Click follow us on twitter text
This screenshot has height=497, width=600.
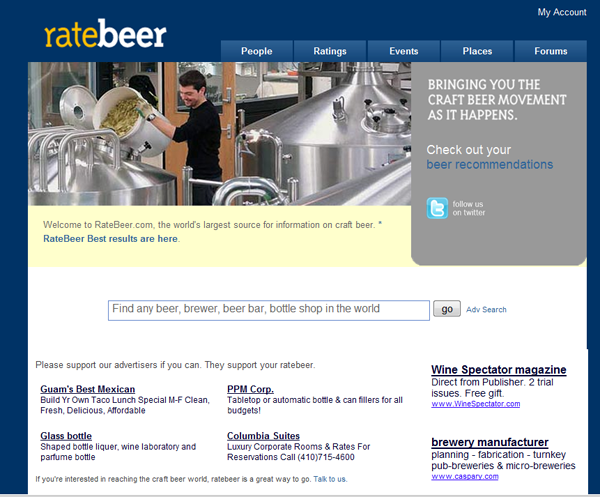pyautogui.click(x=469, y=209)
